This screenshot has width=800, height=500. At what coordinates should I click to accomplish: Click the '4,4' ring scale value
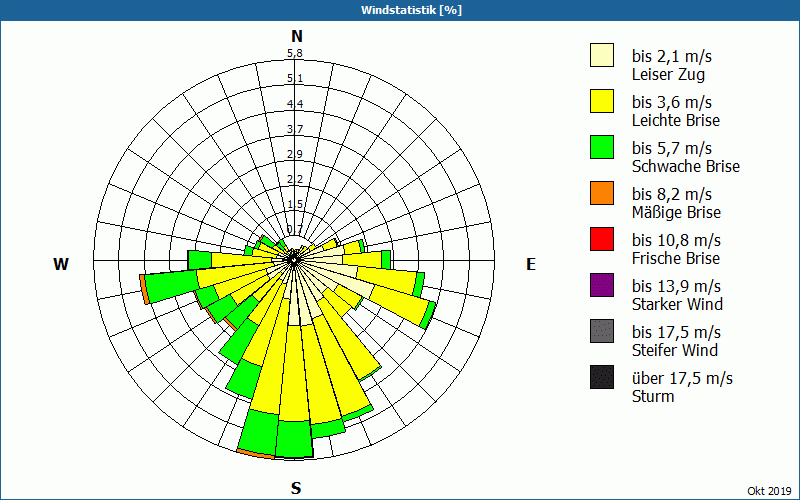pyautogui.click(x=295, y=104)
